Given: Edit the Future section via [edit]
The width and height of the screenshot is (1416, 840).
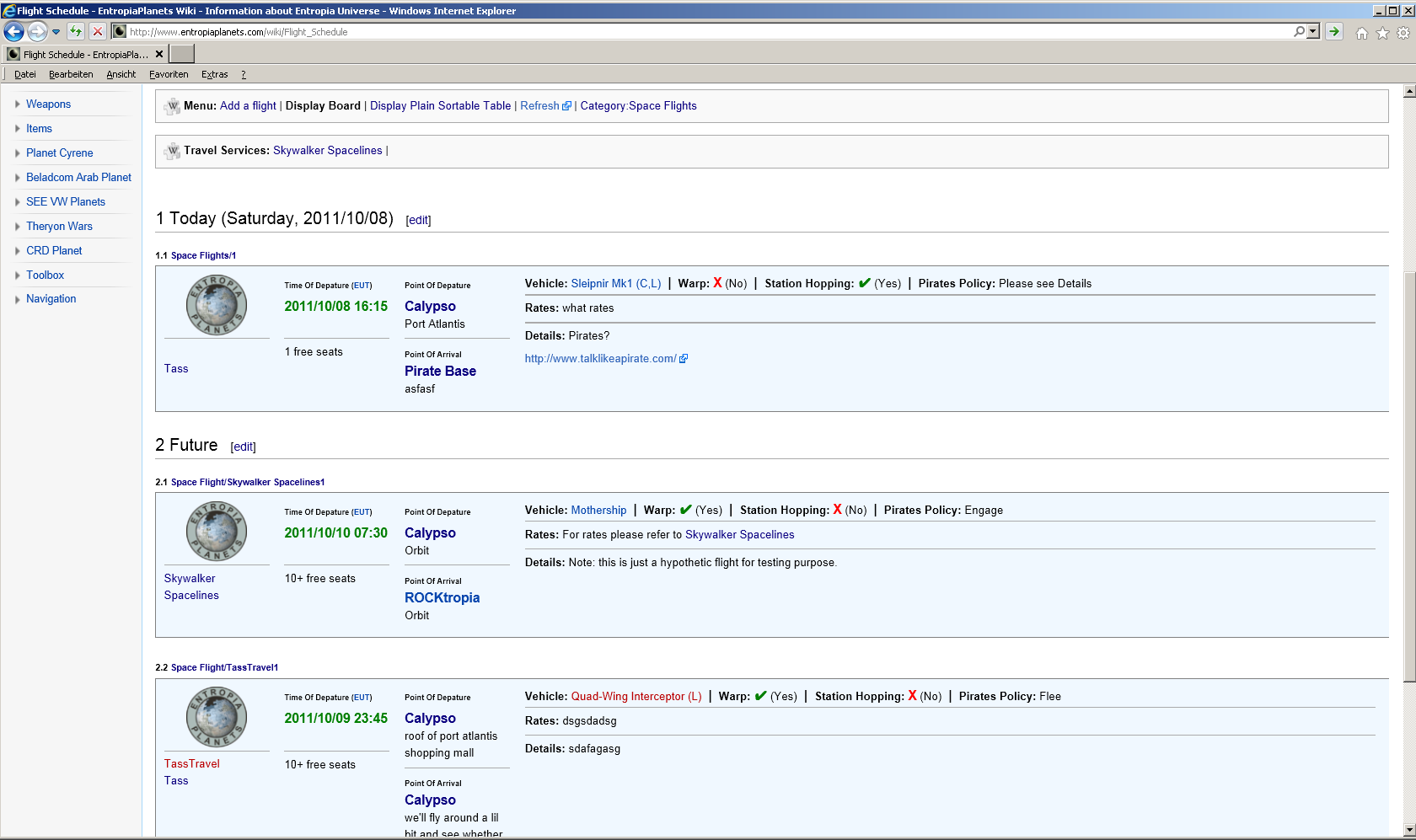Looking at the screenshot, I should coord(243,447).
